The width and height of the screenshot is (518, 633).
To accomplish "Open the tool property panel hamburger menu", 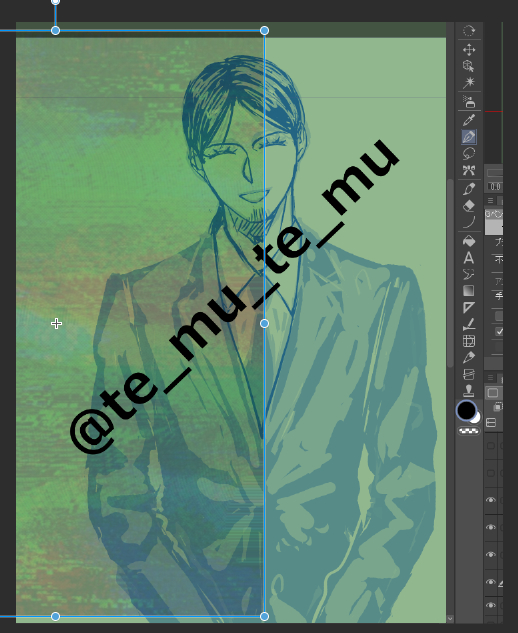I will (491, 201).
